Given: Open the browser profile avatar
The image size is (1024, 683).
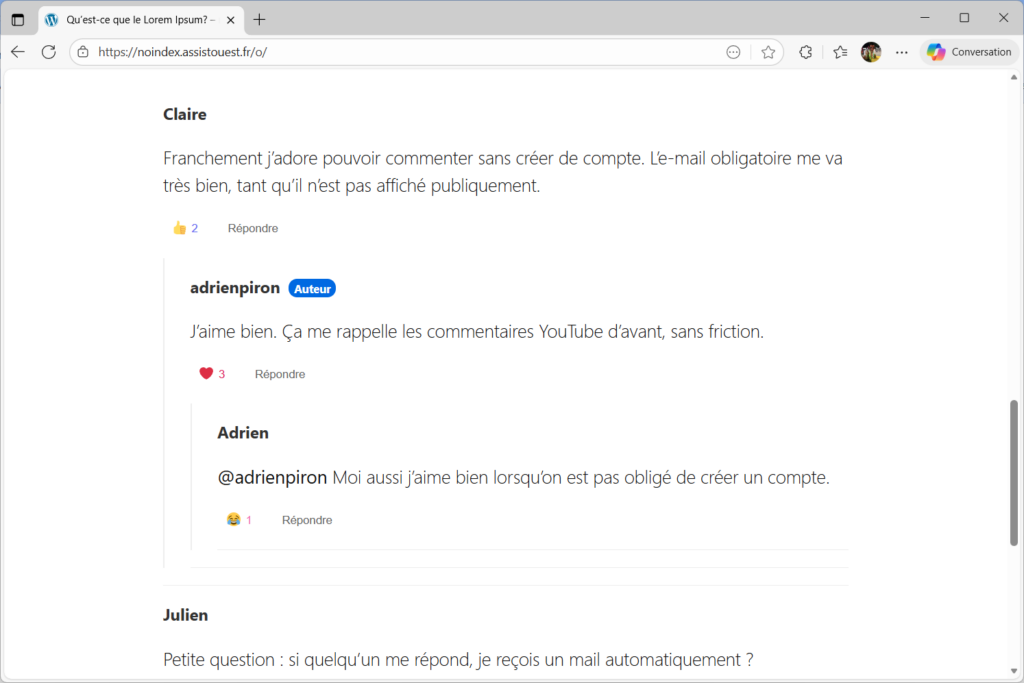Looking at the screenshot, I should [x=871, y=52].
